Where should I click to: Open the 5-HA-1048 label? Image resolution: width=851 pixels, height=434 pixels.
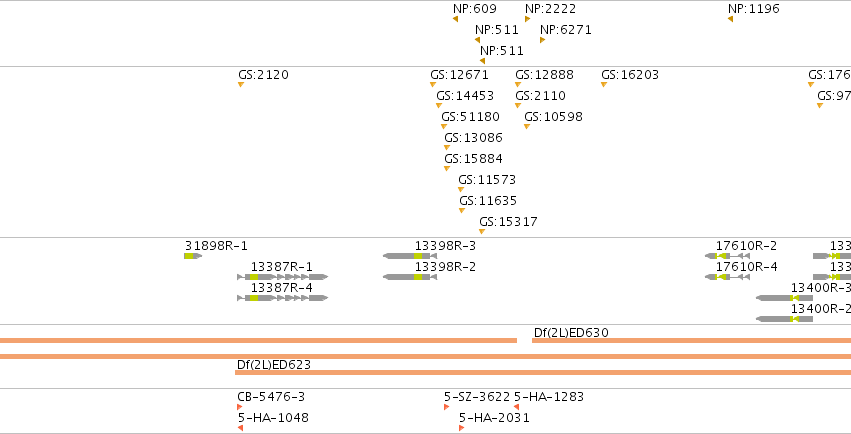[274, 418]
